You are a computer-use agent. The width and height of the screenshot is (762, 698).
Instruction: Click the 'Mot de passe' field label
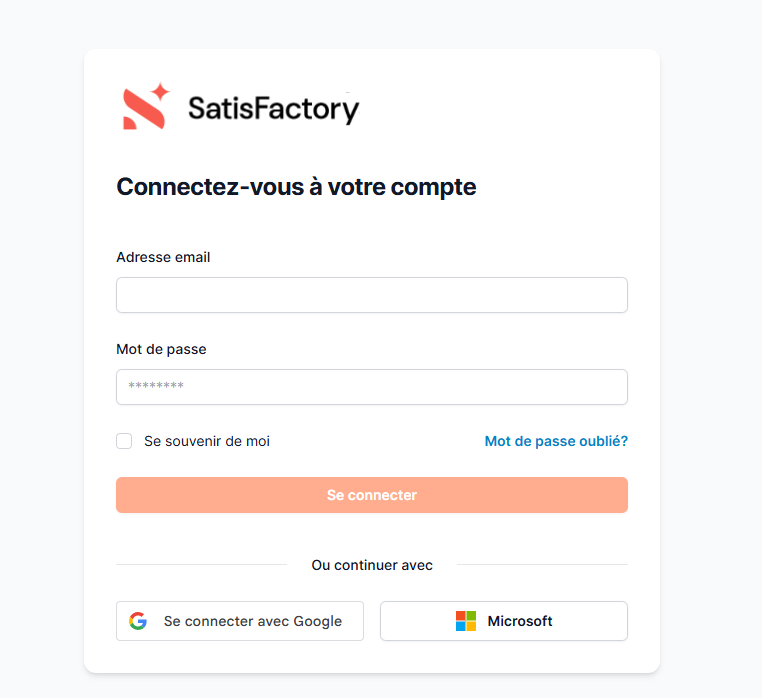click(x=161, y=349)
